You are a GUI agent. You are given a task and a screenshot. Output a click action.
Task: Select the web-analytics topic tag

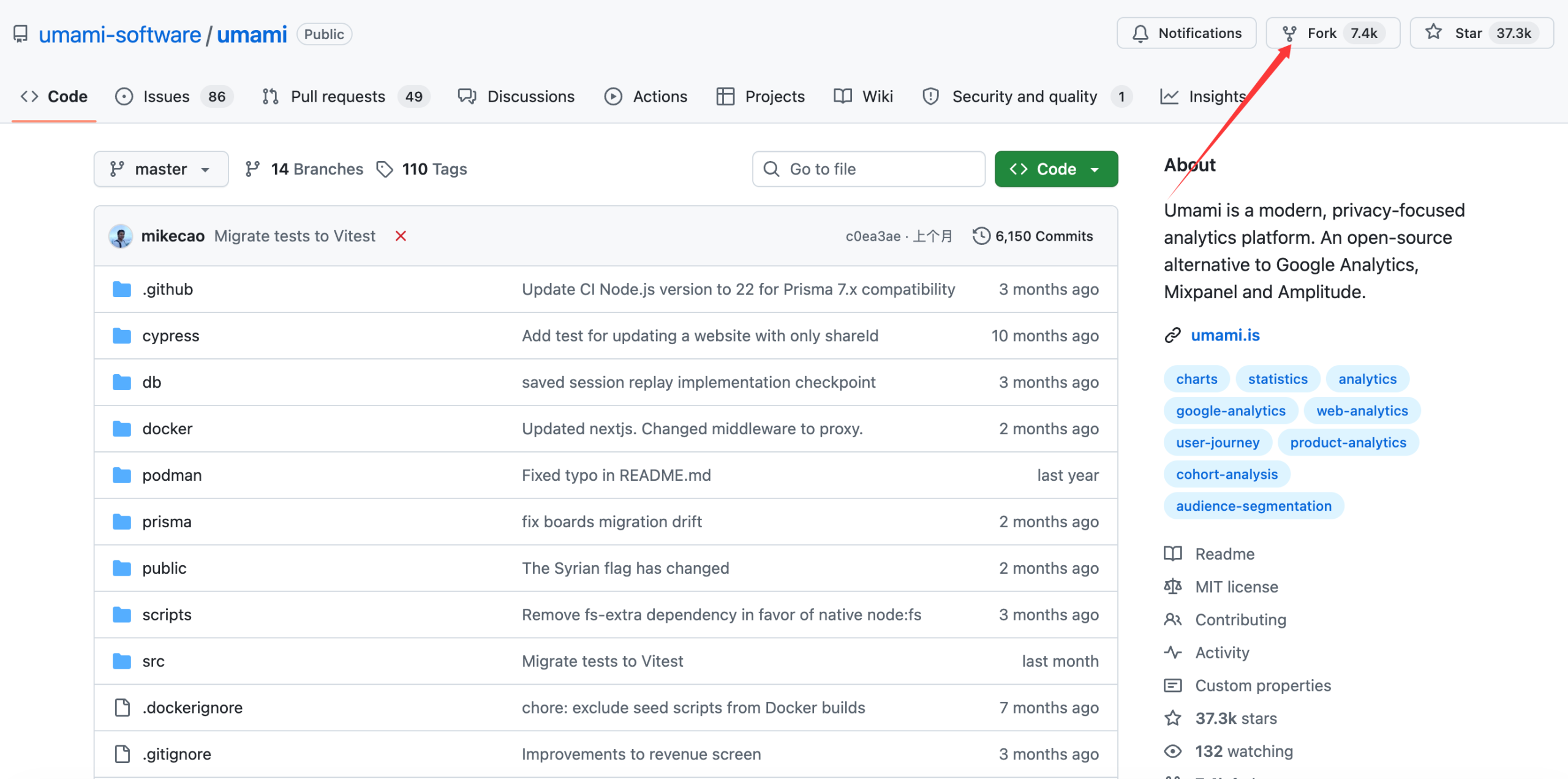[1362, 411]
